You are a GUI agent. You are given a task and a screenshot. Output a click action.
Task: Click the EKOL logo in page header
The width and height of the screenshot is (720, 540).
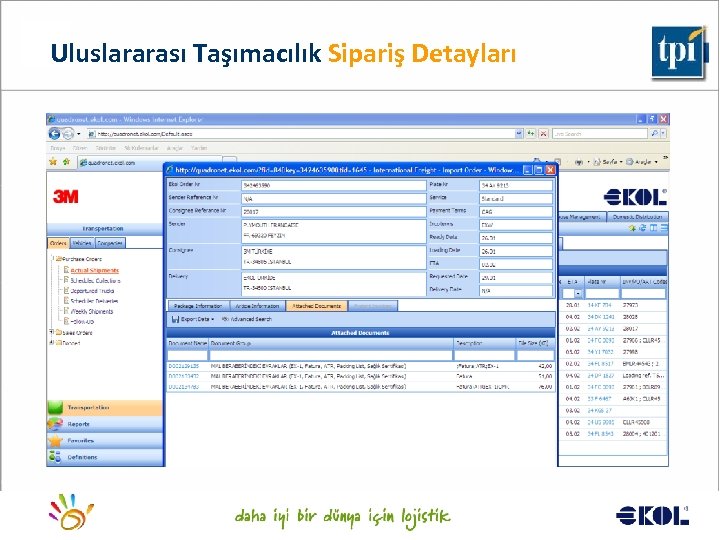pyautogui.click(x=635, y=197)
